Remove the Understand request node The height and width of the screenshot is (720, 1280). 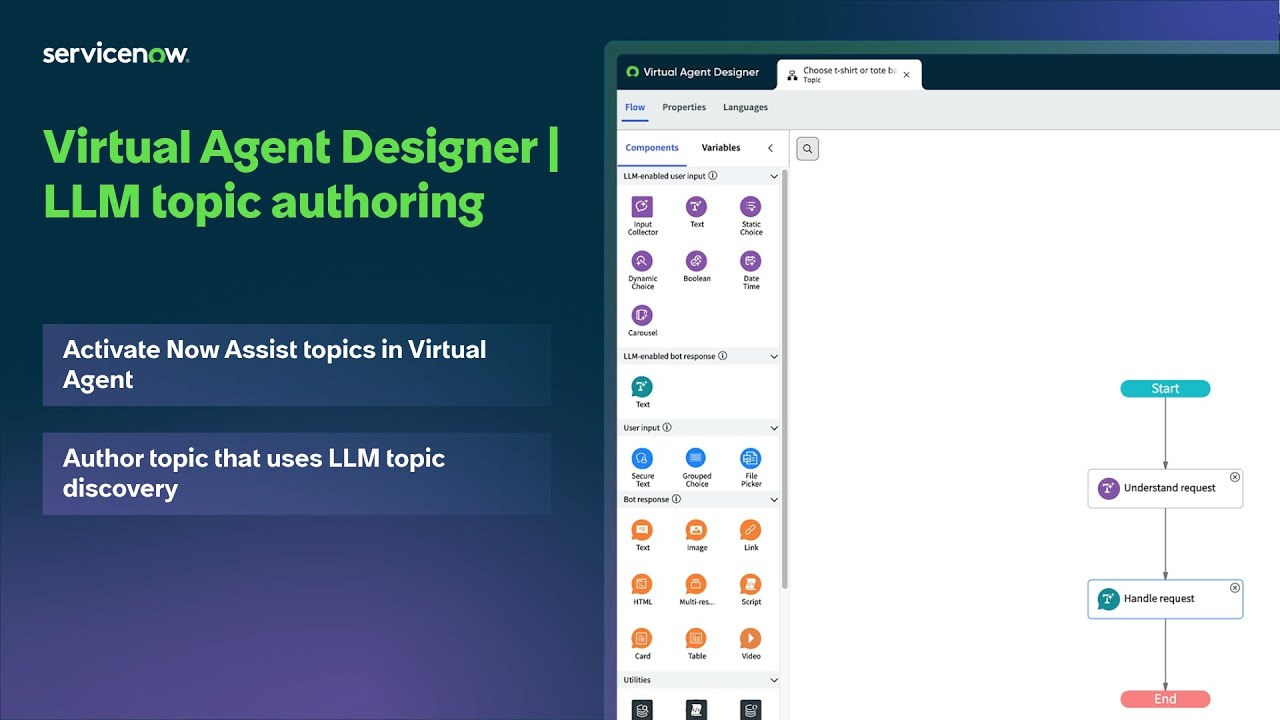pyautogui.click(x=1235, y=477)
